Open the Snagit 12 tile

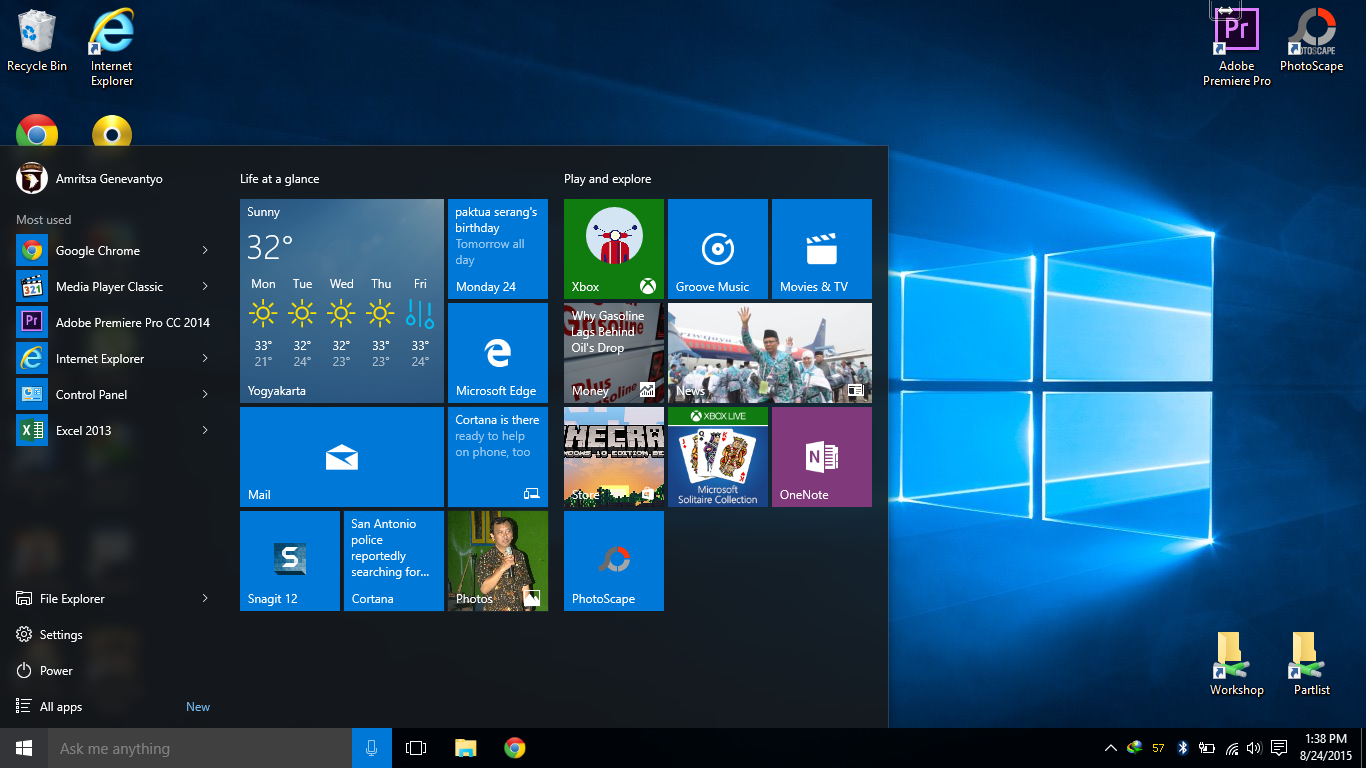289,560
